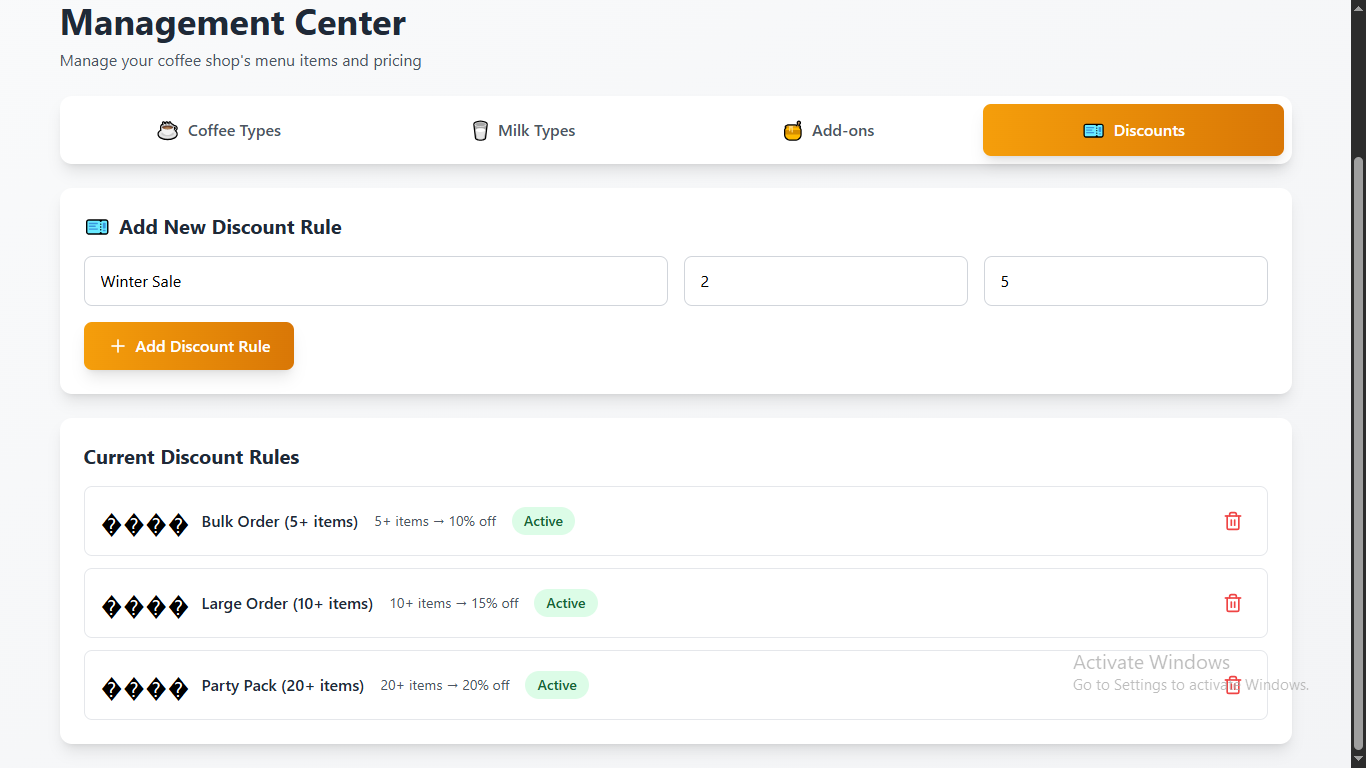Screen dimensions: 1366x768
Task: Click the Add Discount Rule button
Action: point(189,346)
